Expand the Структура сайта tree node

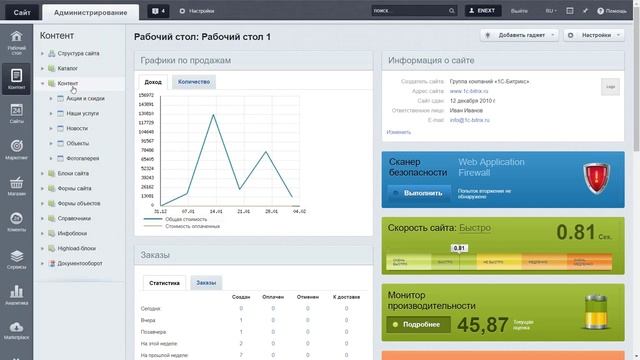pyautogui.click(x=42, y=53)
